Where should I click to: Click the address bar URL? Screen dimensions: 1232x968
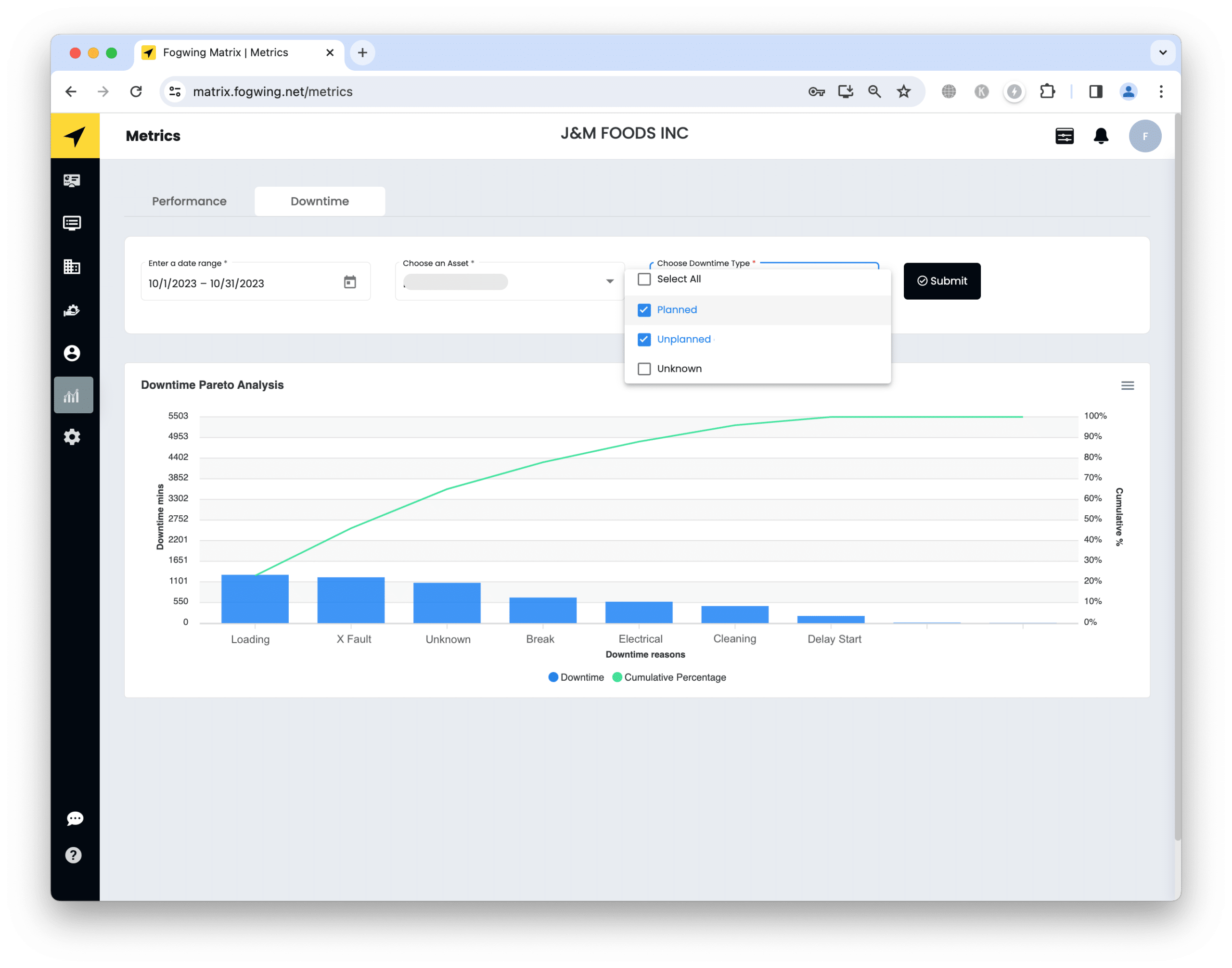(x=273, y=92)
